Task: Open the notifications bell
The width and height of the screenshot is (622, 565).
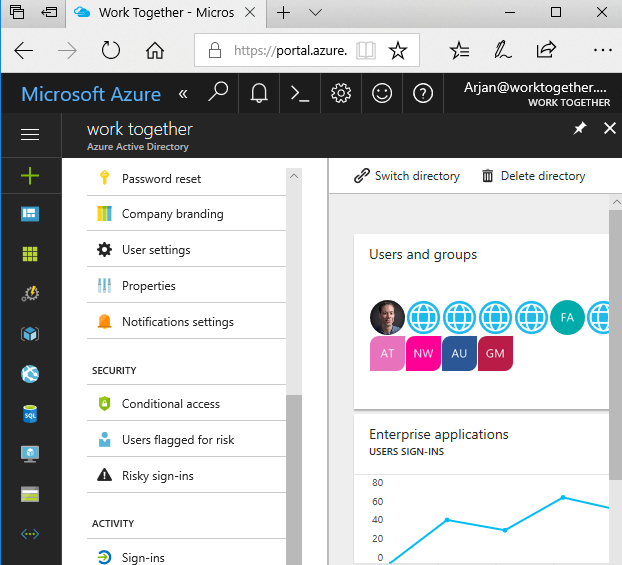Action: [x=259, y=93]
